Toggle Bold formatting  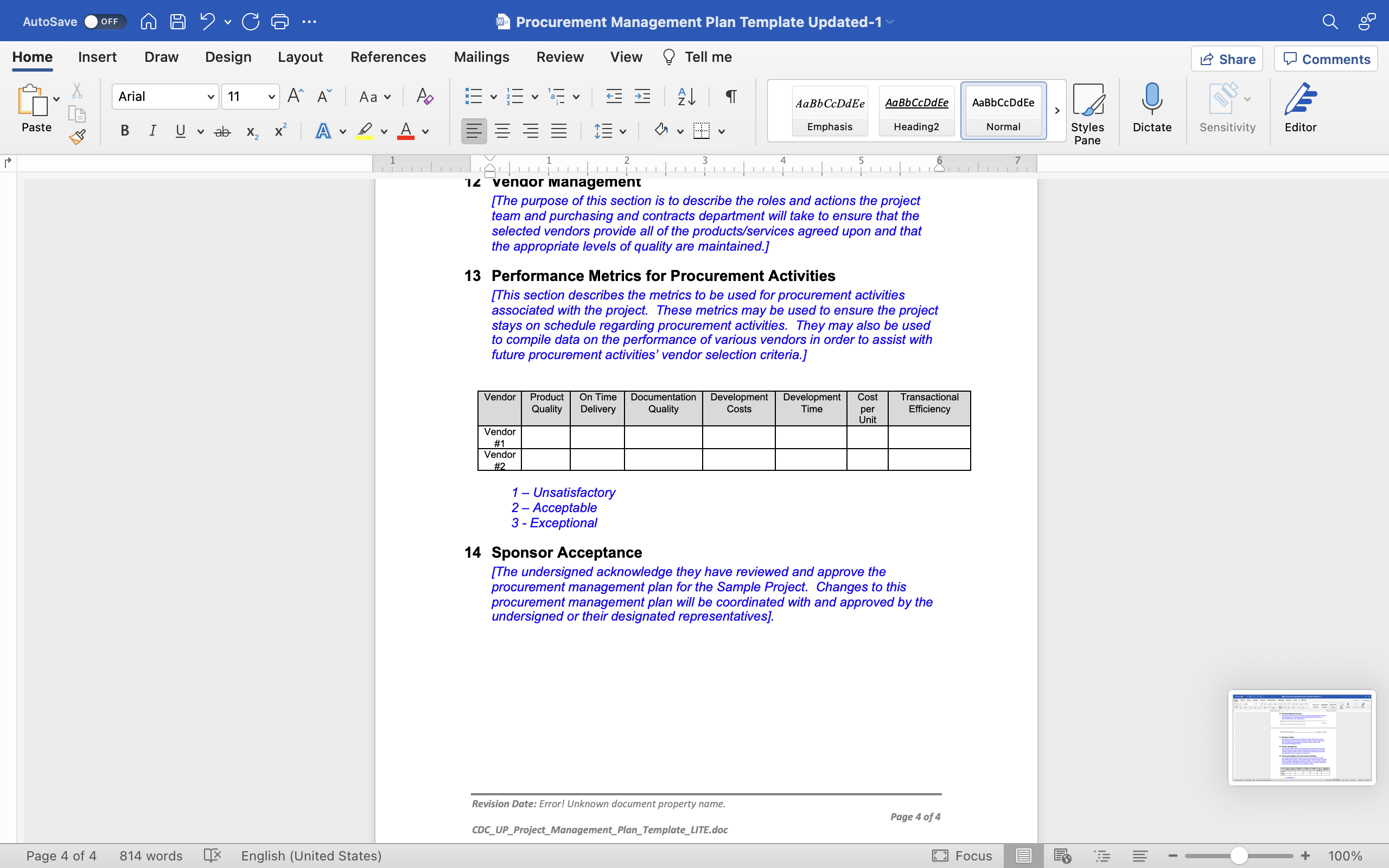coord(125,131)
